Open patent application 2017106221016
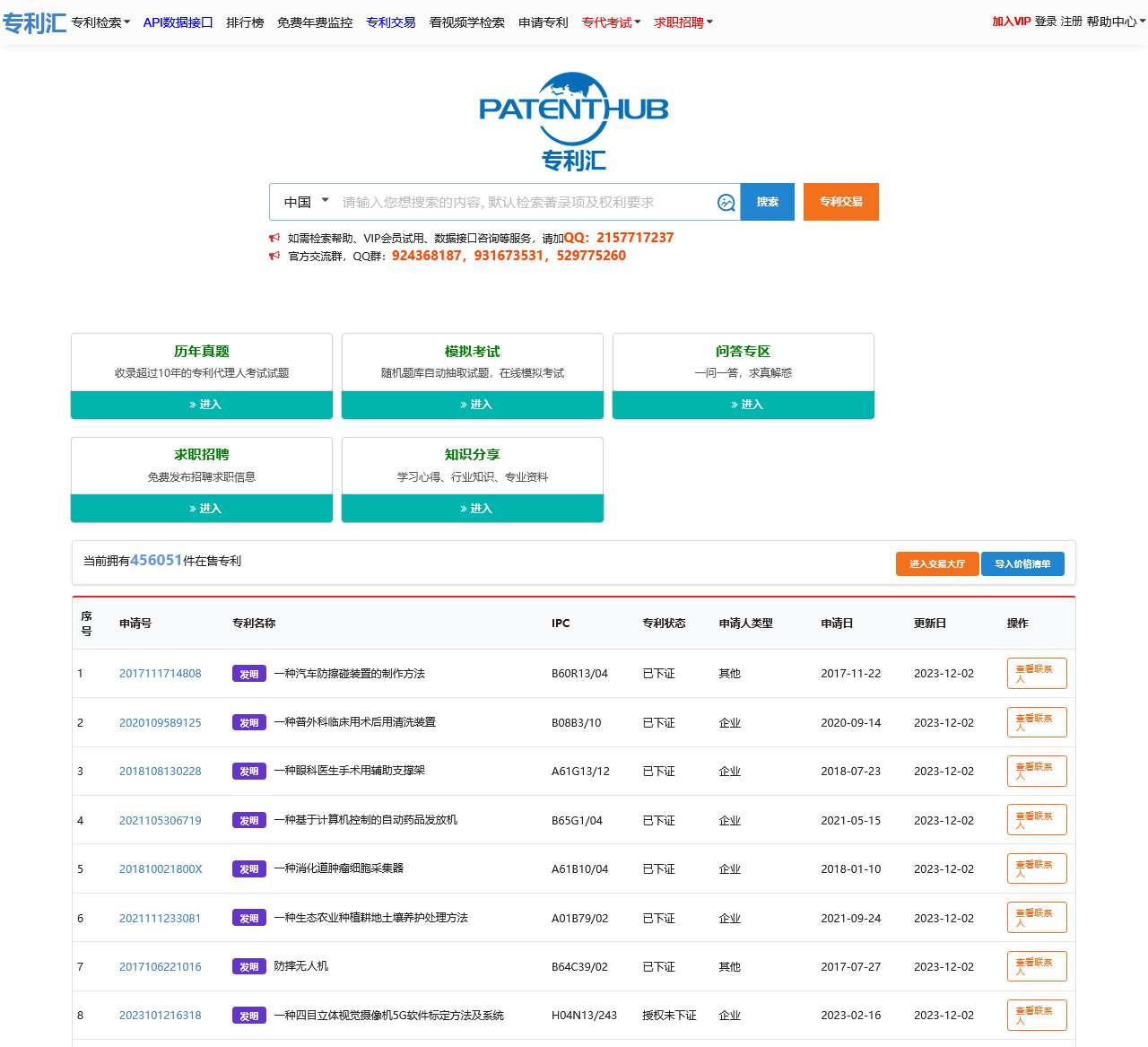Viewport: 1148px width, 1047px height. click(x=161, y=967)
